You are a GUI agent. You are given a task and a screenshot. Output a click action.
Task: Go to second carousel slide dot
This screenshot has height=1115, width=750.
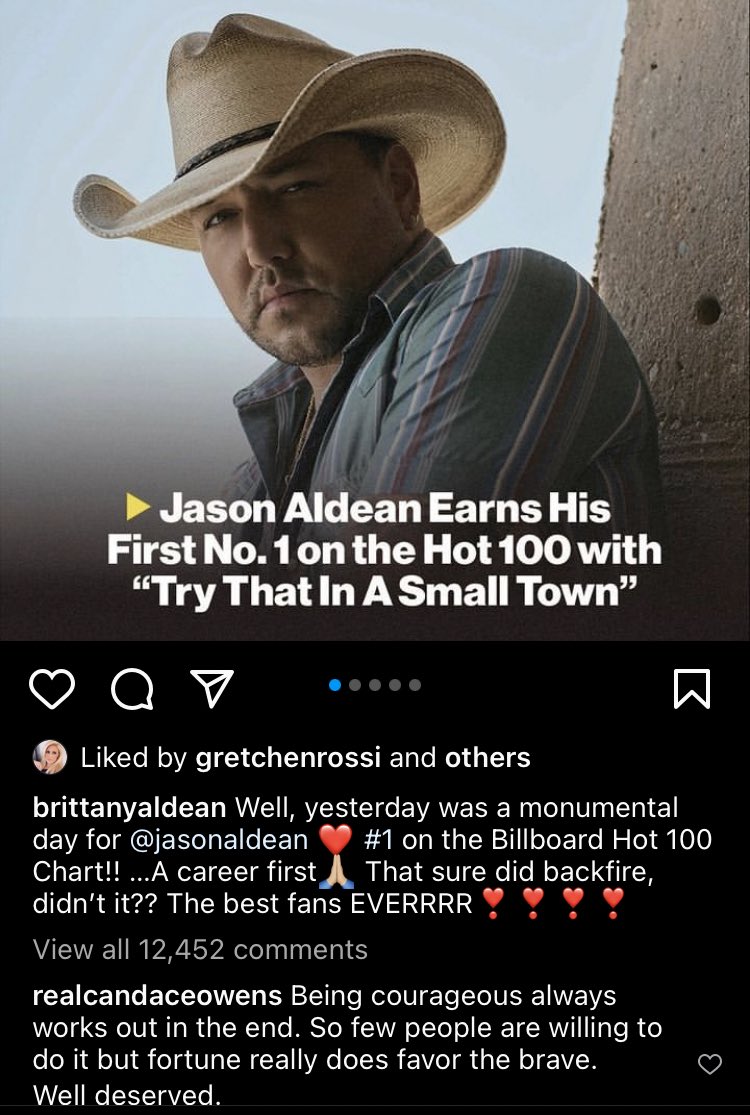(x=355, y=685)
